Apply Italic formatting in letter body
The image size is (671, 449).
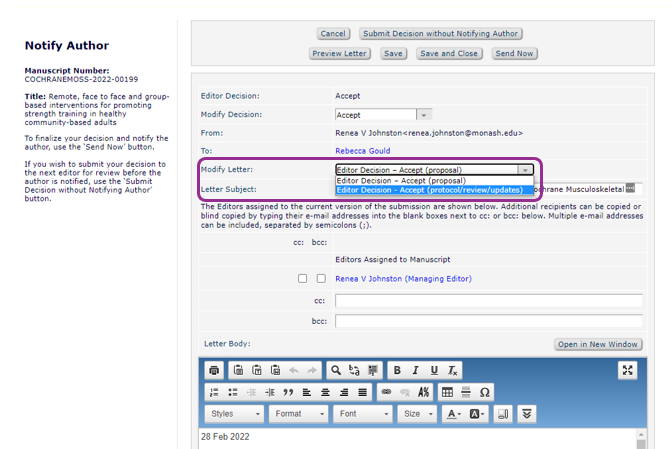pos(415,370)
